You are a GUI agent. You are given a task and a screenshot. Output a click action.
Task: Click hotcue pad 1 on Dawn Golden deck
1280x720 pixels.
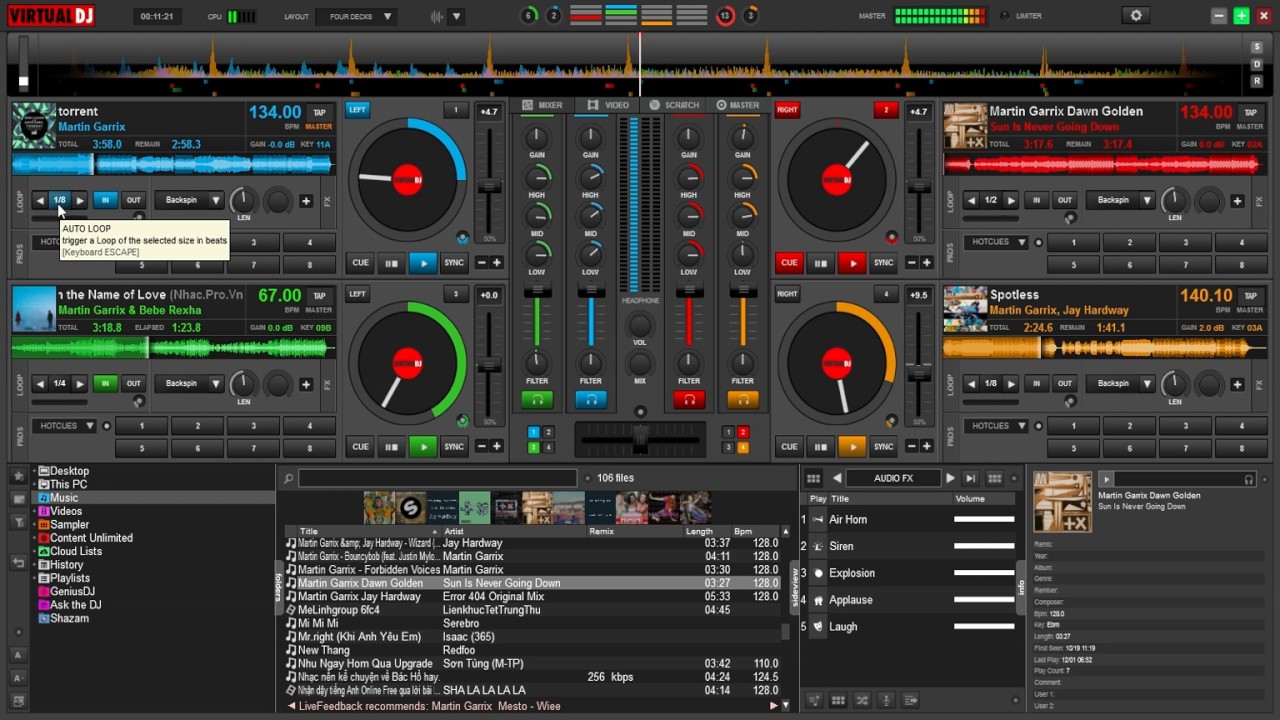(1073, 243)
